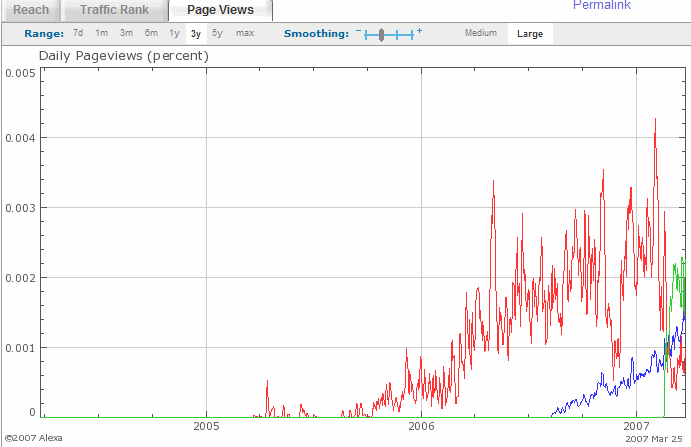The width and height of the screenshot is (691, 447).
Task: Select the Page Views tab
Action: coord(220,10)
